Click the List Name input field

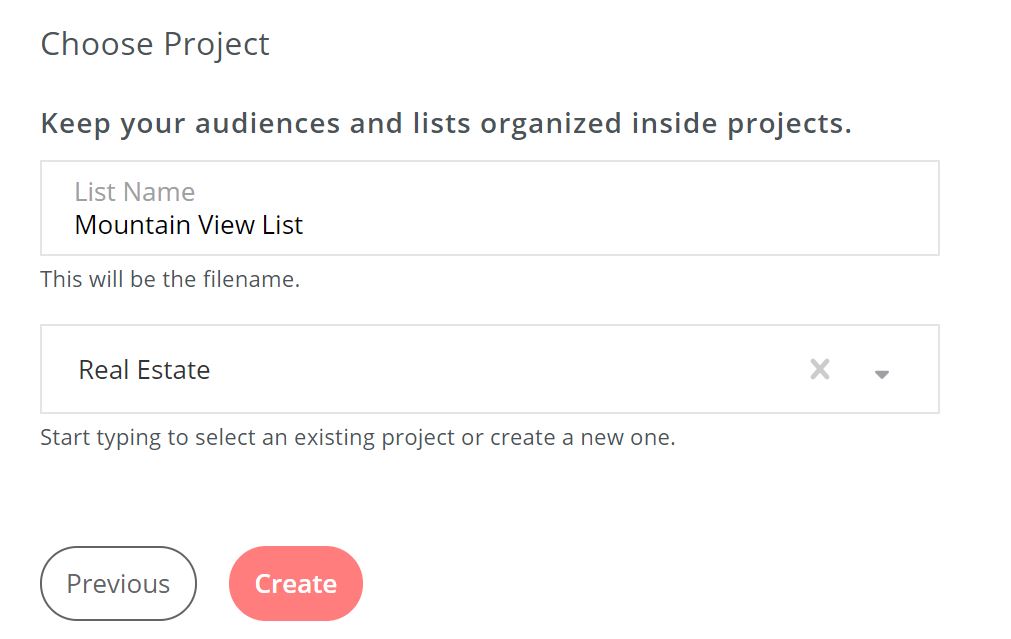coord(489,208)
